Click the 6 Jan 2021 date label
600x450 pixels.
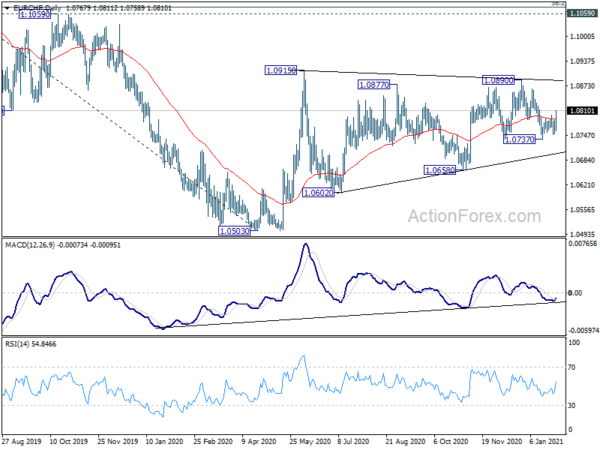tap(543, 440)
